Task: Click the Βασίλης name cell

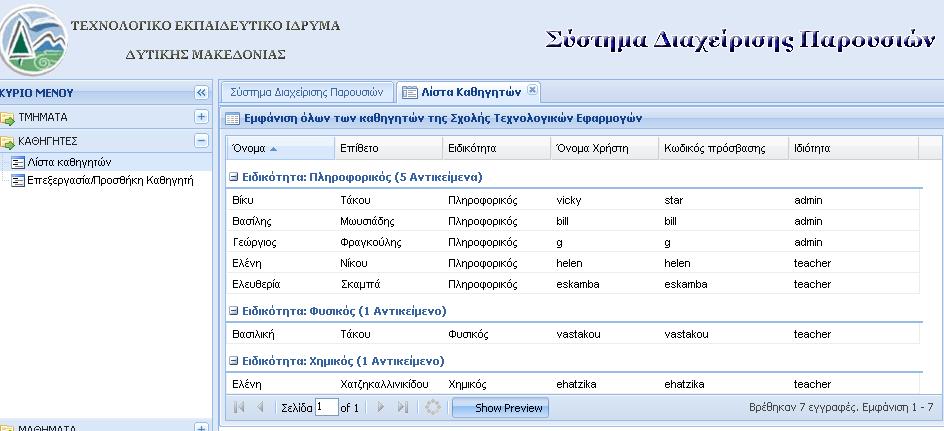Action: tap(281, 221)
